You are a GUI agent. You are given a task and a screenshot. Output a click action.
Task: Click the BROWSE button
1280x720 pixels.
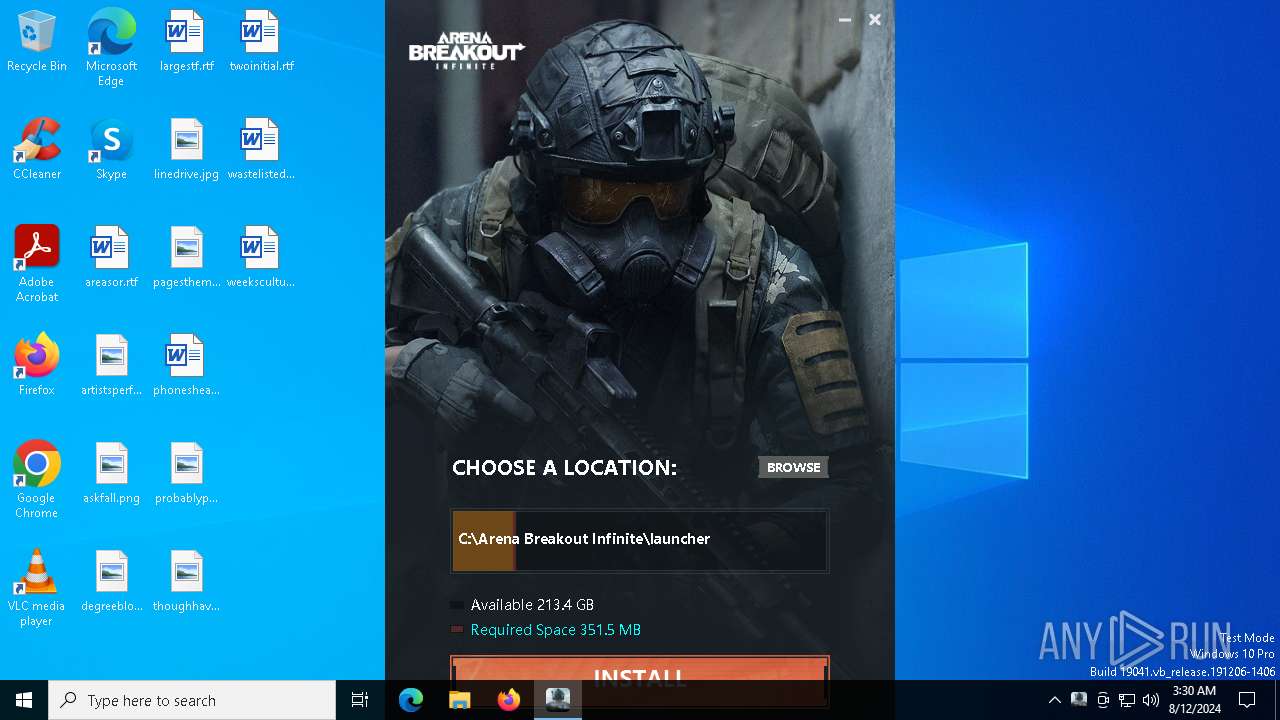point(793,467)
